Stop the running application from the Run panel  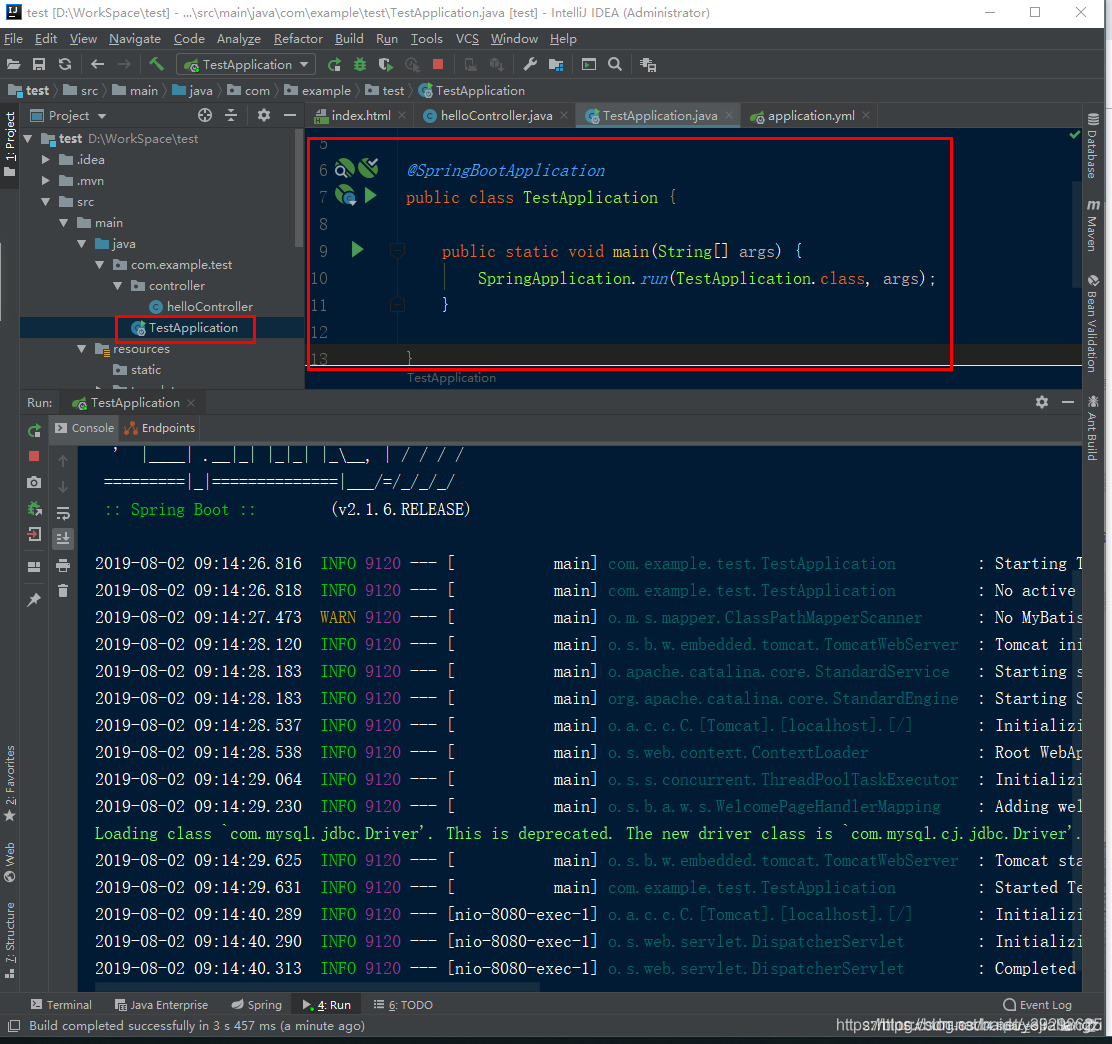click(34, 456)
